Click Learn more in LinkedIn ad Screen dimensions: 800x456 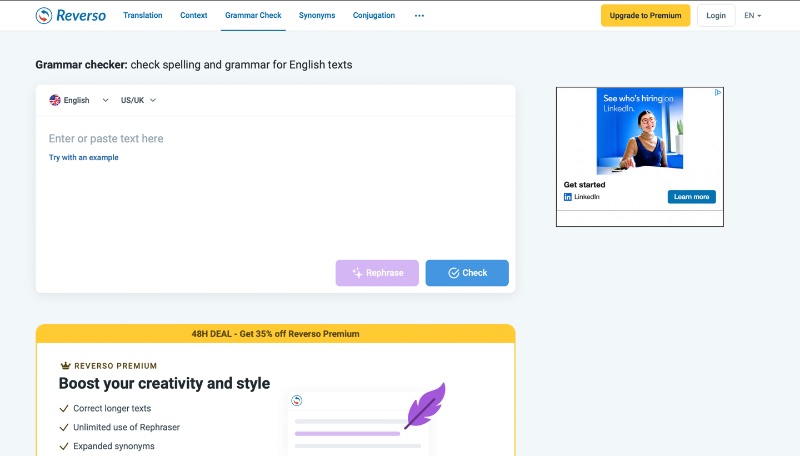pyautogui.click(x=691, y=197)
